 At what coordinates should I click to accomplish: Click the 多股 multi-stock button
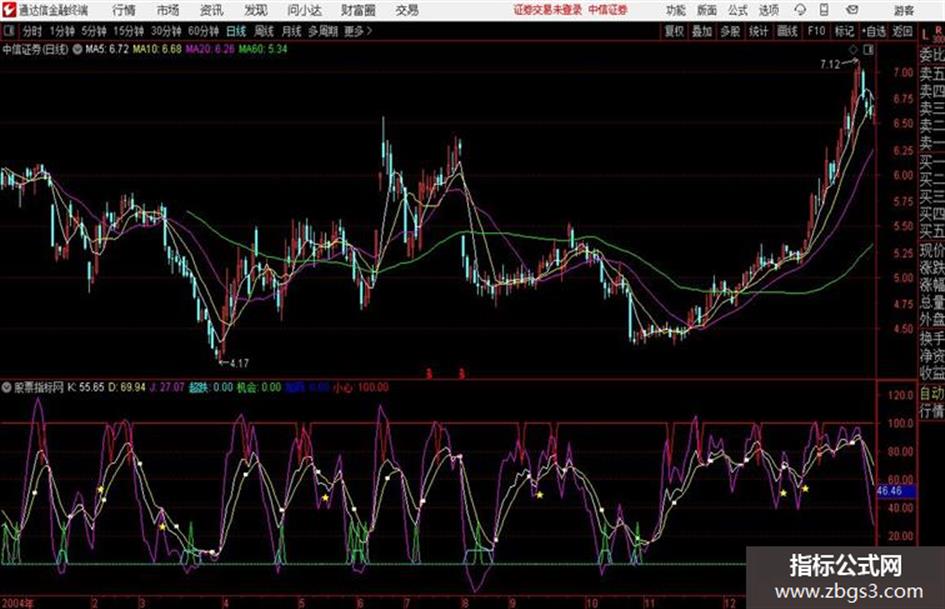click(730, 31)
